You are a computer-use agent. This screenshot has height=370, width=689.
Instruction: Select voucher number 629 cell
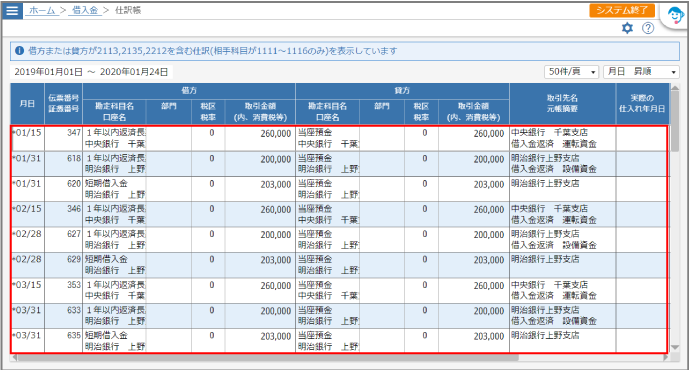click(x=63, y=265)
